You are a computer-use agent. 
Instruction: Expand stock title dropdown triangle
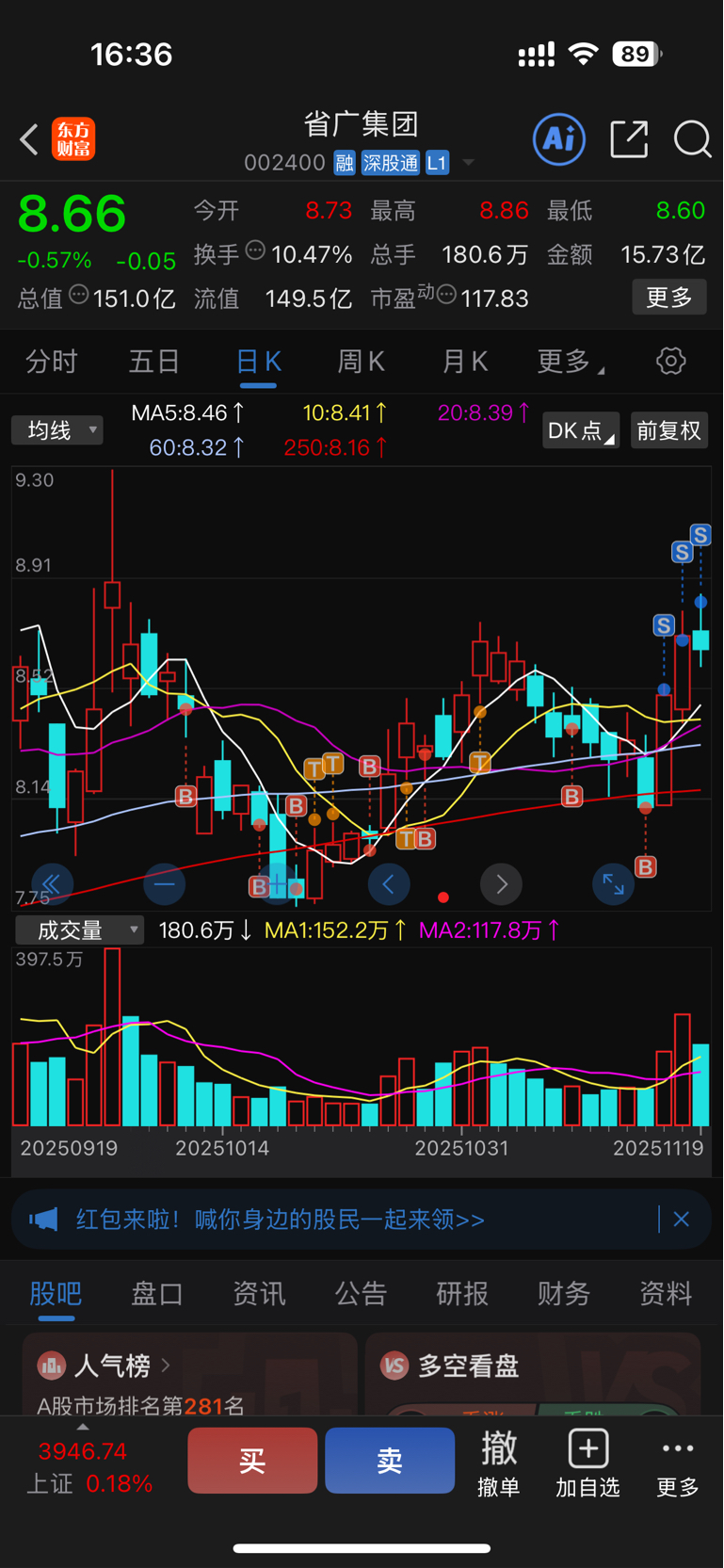[469, 163]
